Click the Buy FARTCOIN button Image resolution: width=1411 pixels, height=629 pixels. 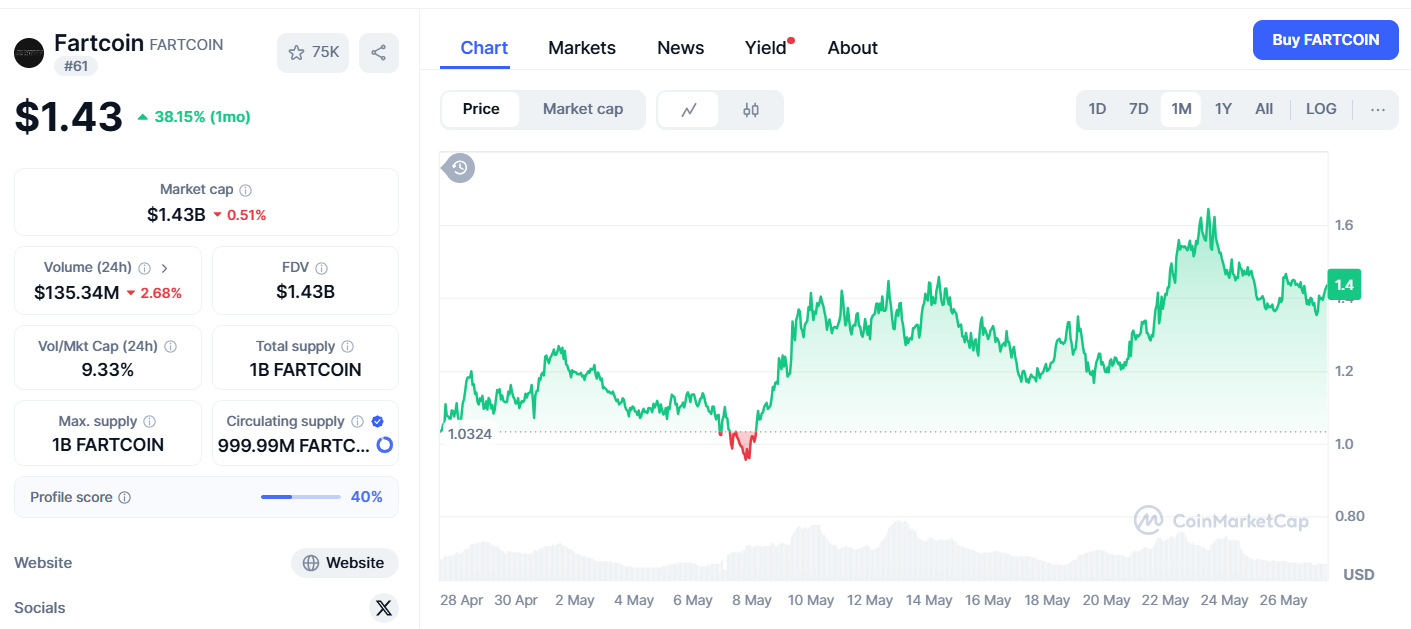(x=1325, y=39)
